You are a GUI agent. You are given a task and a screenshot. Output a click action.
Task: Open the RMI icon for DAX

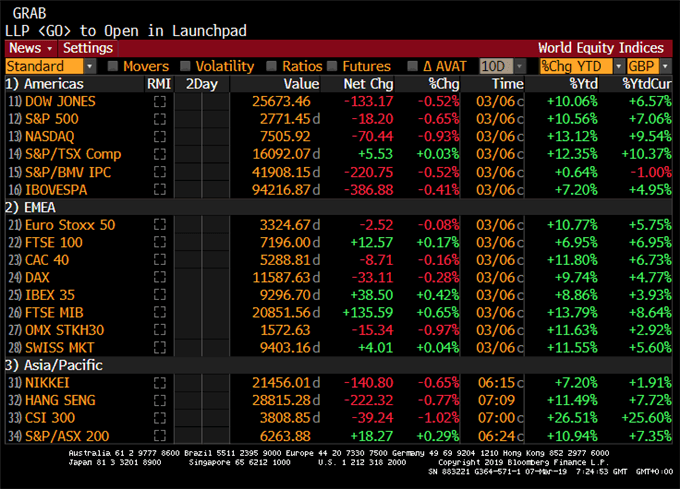point(160,277)
